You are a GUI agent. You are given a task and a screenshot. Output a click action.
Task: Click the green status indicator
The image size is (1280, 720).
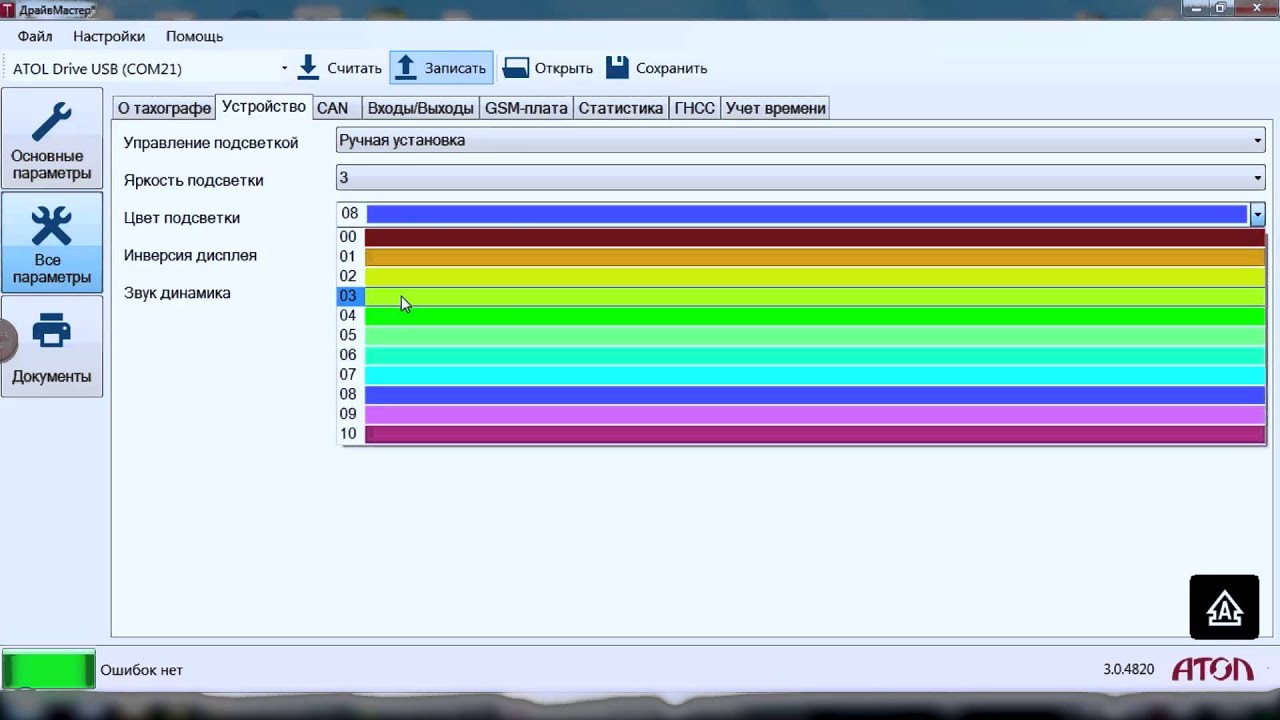coord(48,669)
